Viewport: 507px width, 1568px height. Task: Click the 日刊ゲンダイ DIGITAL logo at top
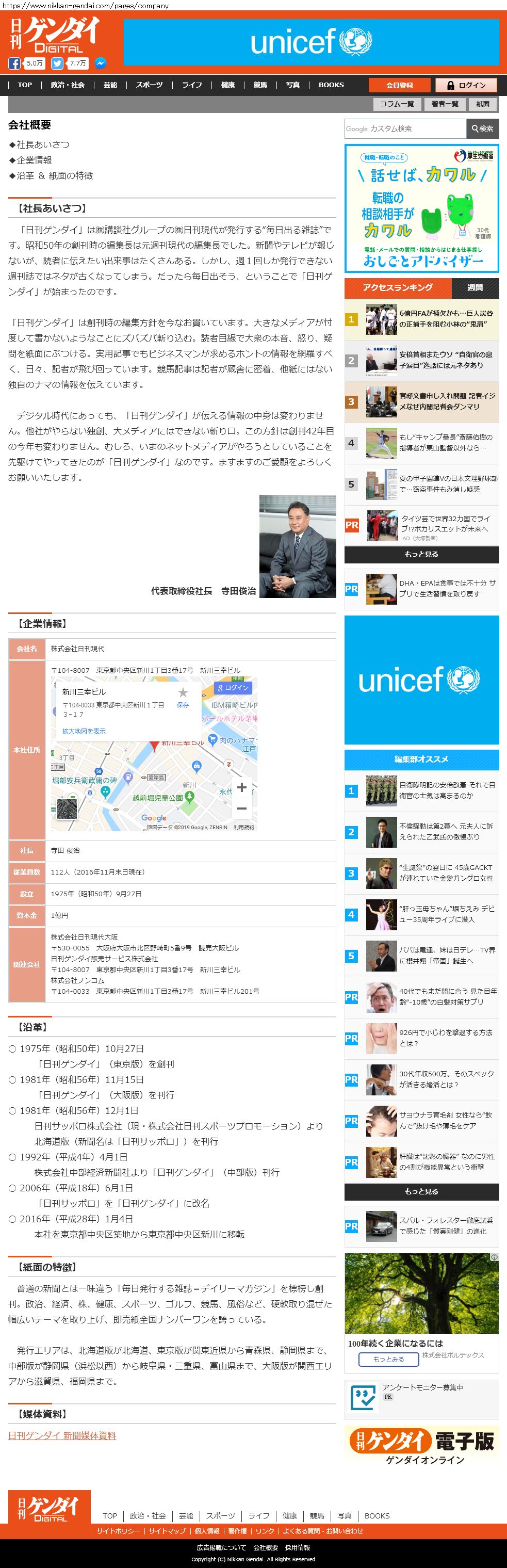coord(55,35)
